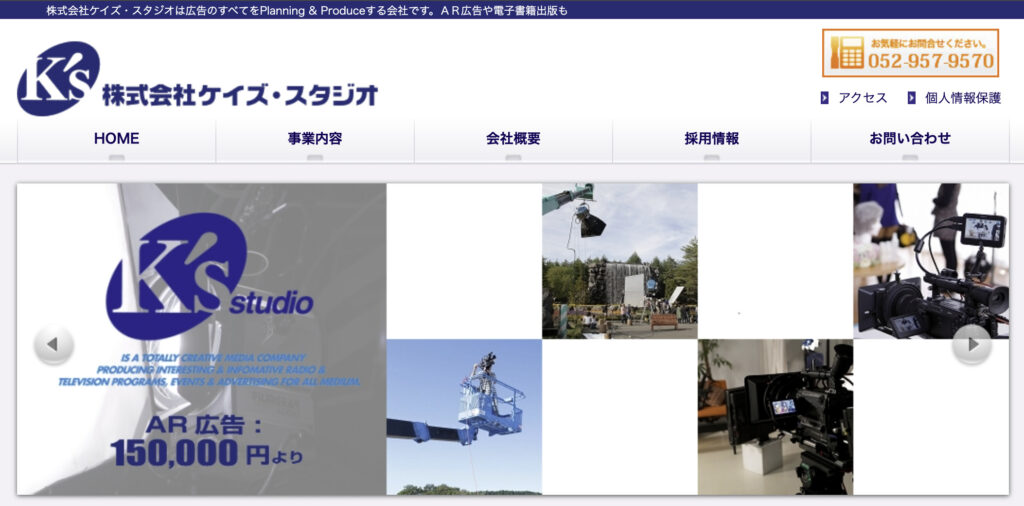
Task: Select the outdoor film set crane photo
Action: [x=619, y=260]
